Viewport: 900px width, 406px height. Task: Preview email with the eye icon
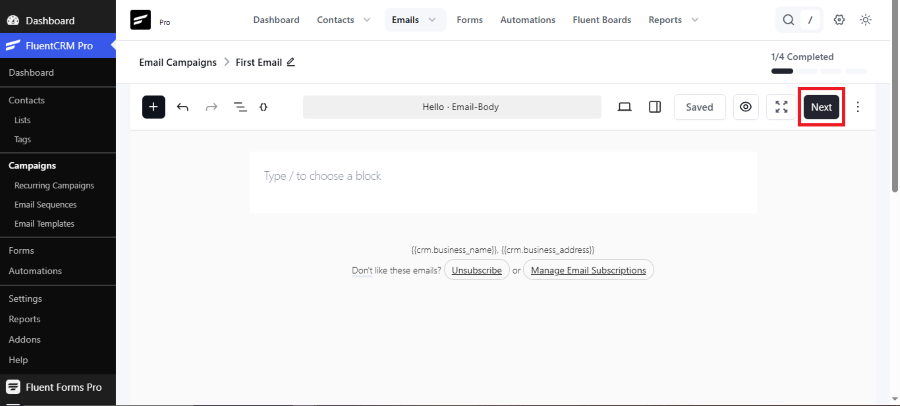(746, 107)
